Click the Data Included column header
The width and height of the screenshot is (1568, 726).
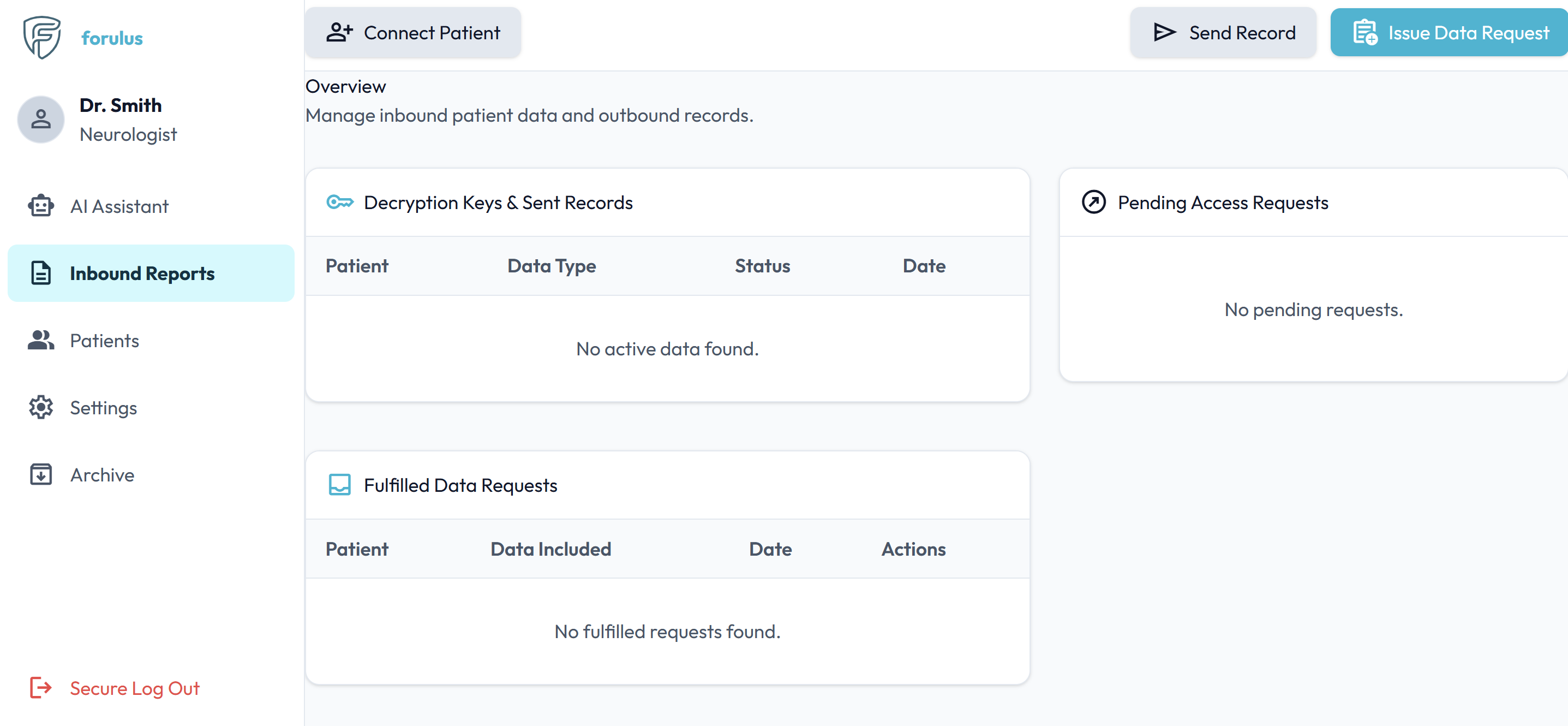(x=551, y=549)
